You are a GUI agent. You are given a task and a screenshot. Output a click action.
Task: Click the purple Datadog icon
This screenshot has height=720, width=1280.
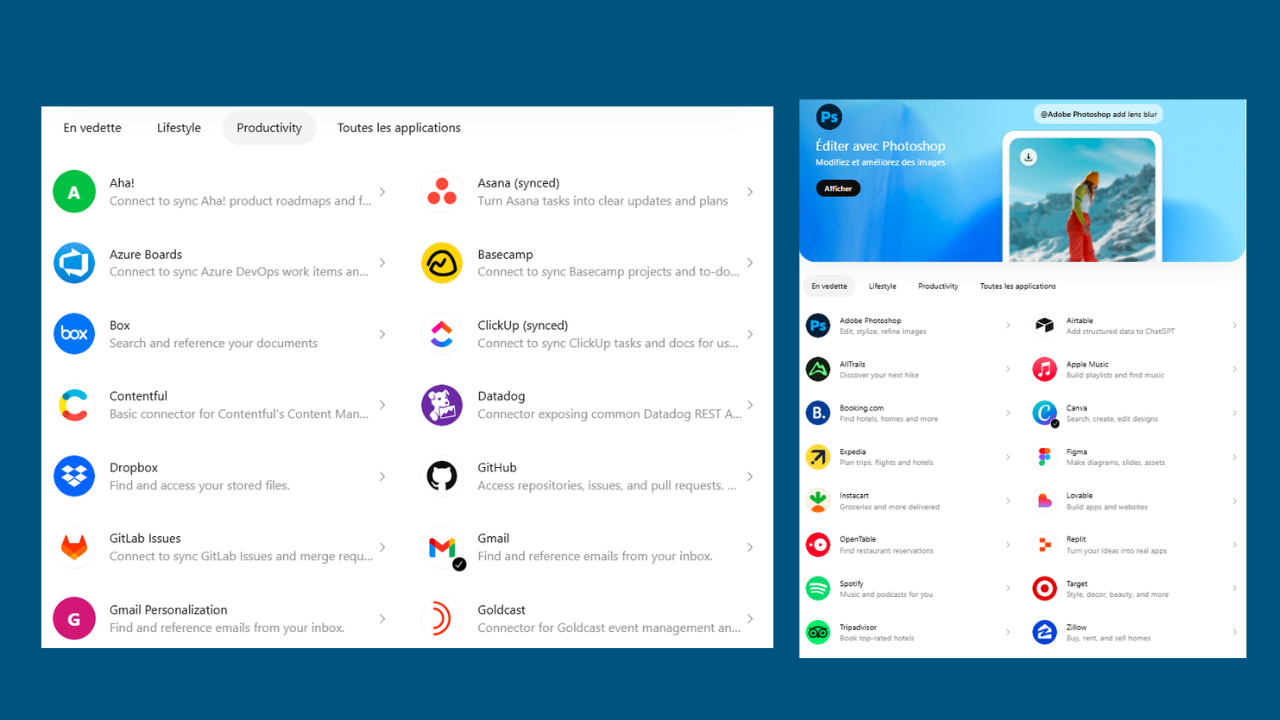point(442,405)
